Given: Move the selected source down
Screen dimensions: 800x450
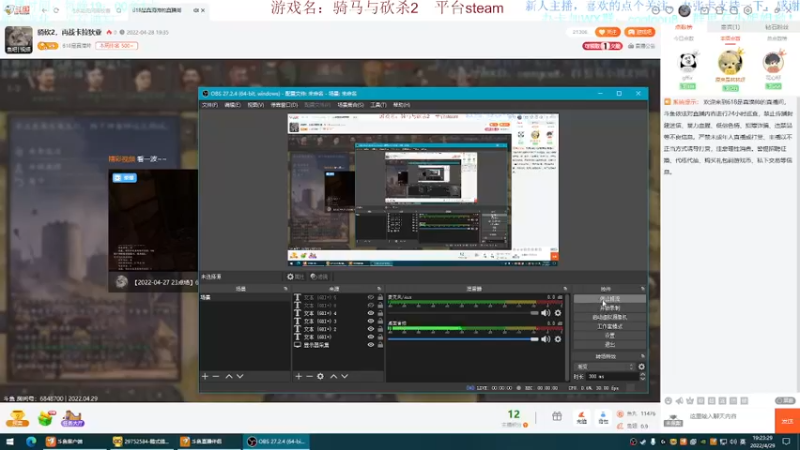Looking at the screenshot, I should (345, 377).
